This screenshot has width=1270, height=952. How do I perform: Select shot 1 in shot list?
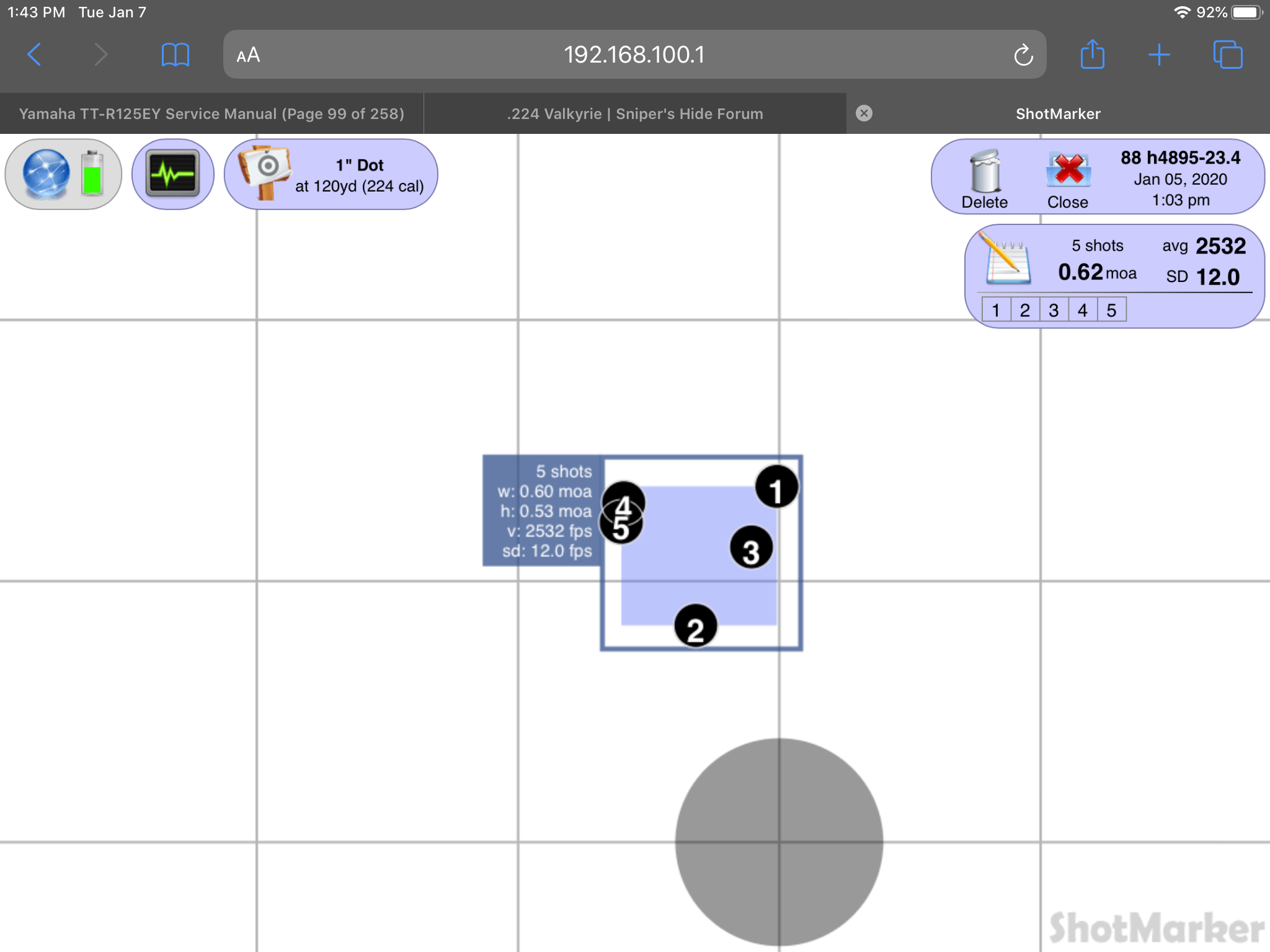click(996, 310)
